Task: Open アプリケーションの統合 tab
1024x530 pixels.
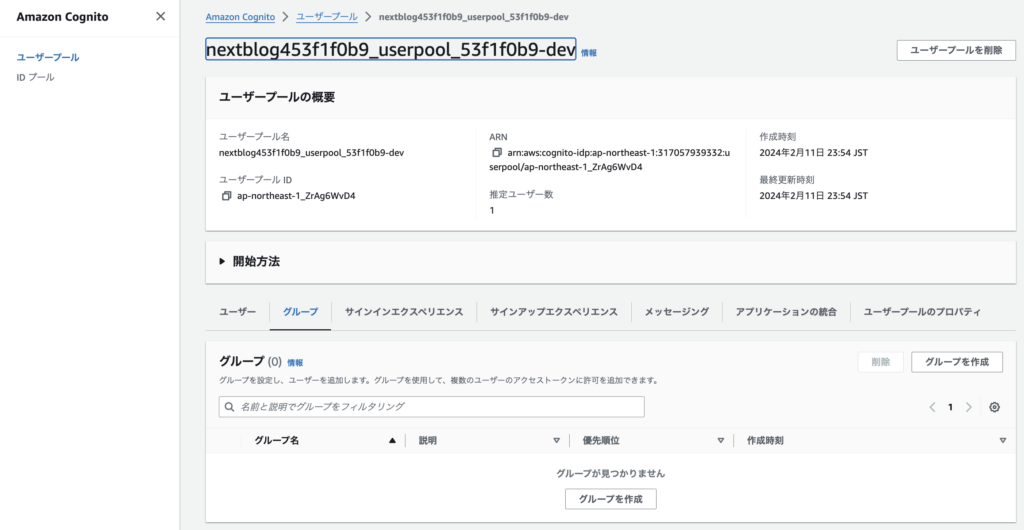Action: [x=786, y=312]
